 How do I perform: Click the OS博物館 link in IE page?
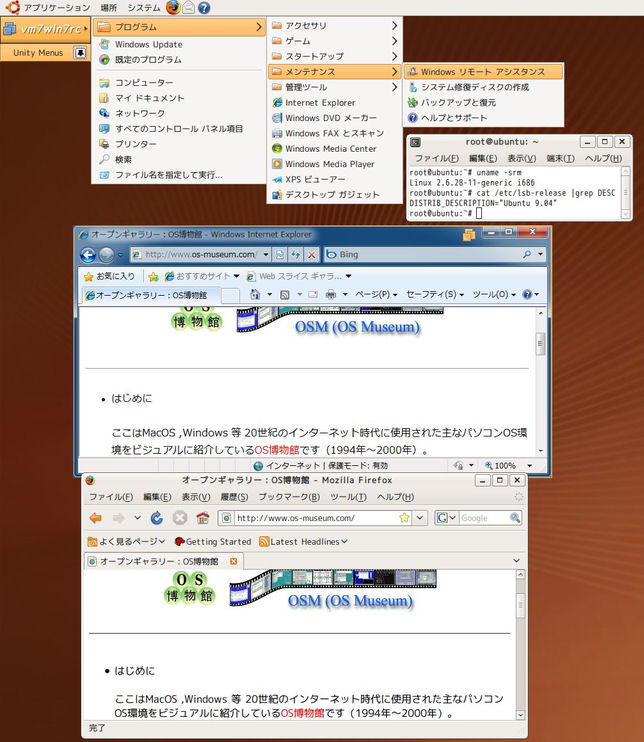pos(277,450)
